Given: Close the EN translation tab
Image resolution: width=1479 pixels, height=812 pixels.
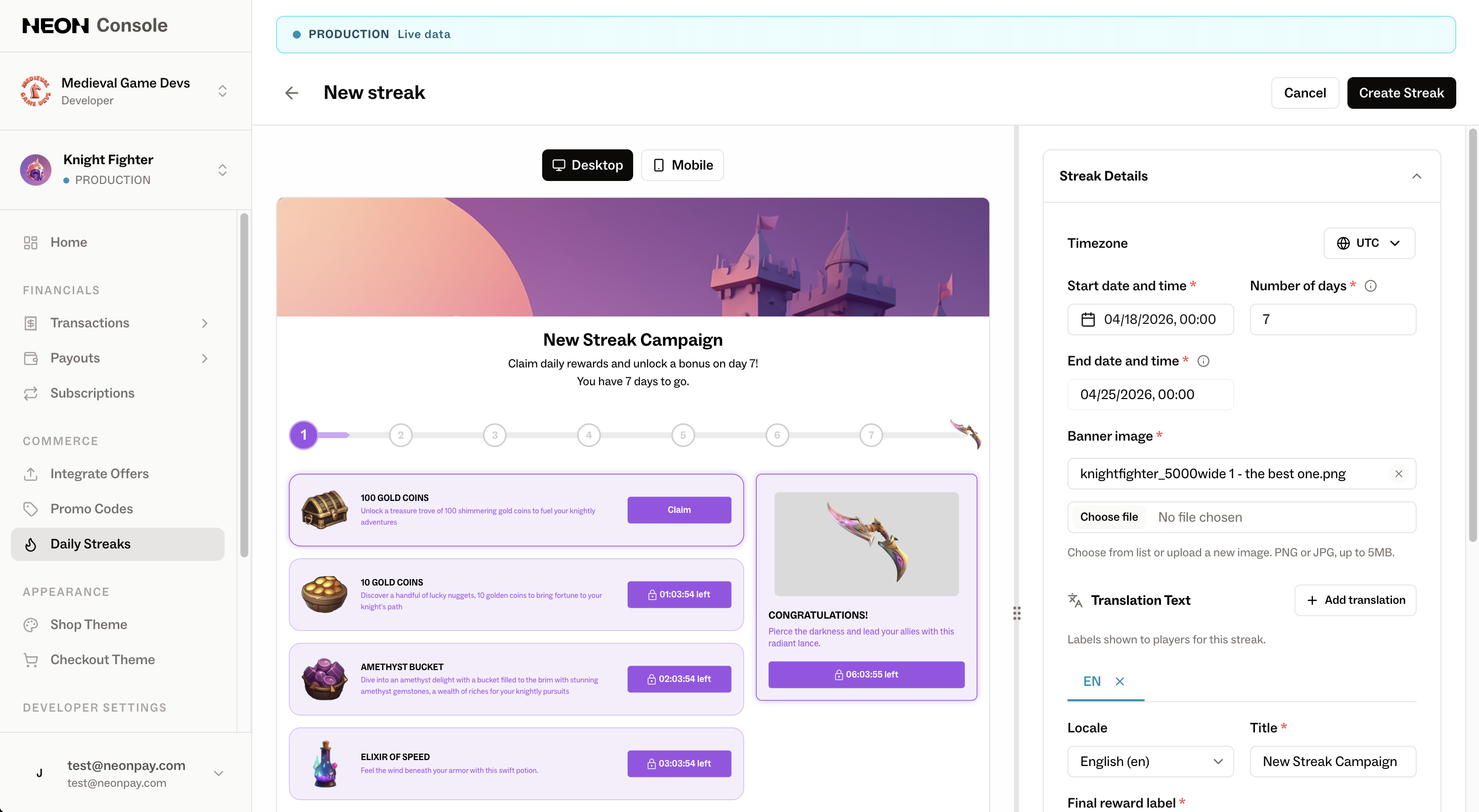Looking at the screenshot, I should (x=1119, y=682).
